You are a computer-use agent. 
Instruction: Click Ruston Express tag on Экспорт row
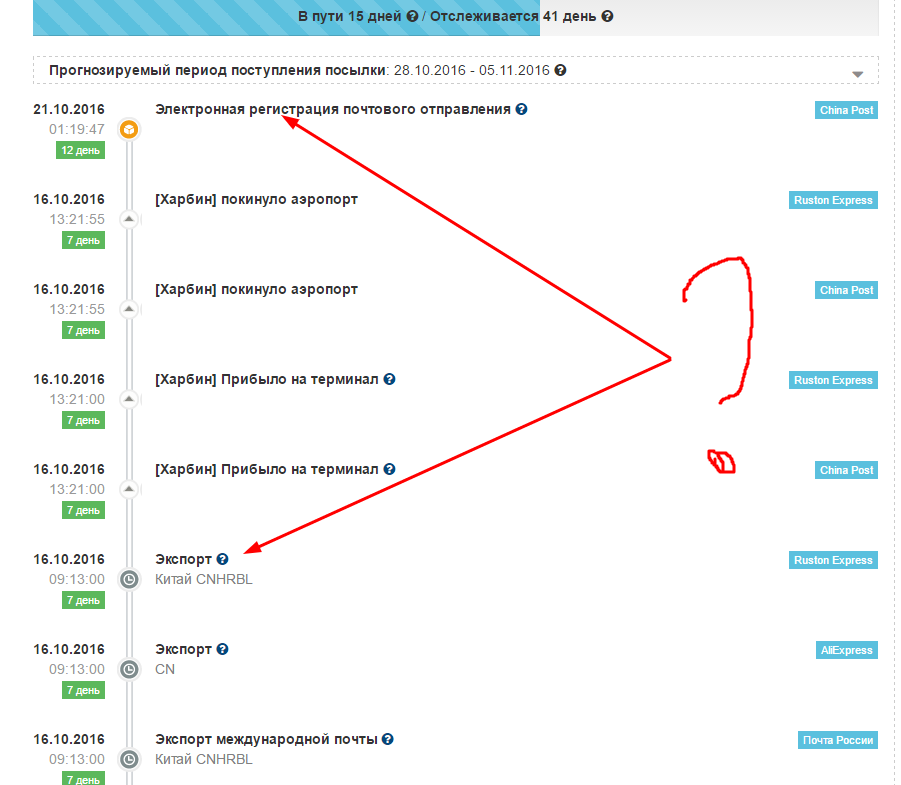point(833,560)
